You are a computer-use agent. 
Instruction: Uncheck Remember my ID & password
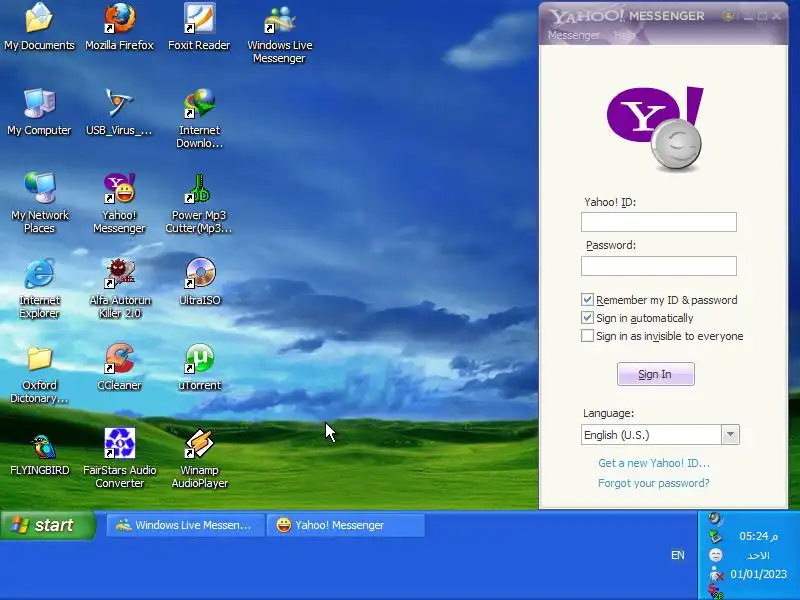click(x=587, y=299)
